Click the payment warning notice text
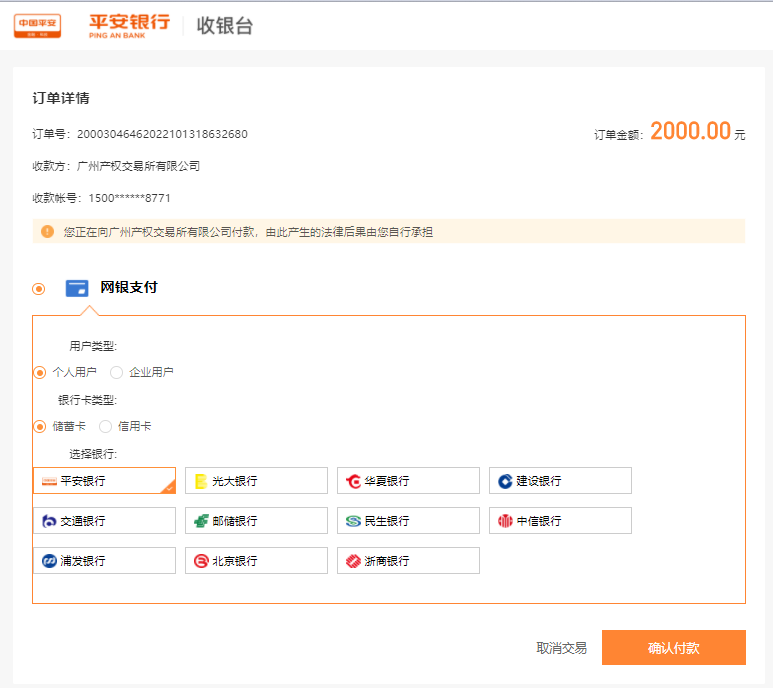 point(248,232)
